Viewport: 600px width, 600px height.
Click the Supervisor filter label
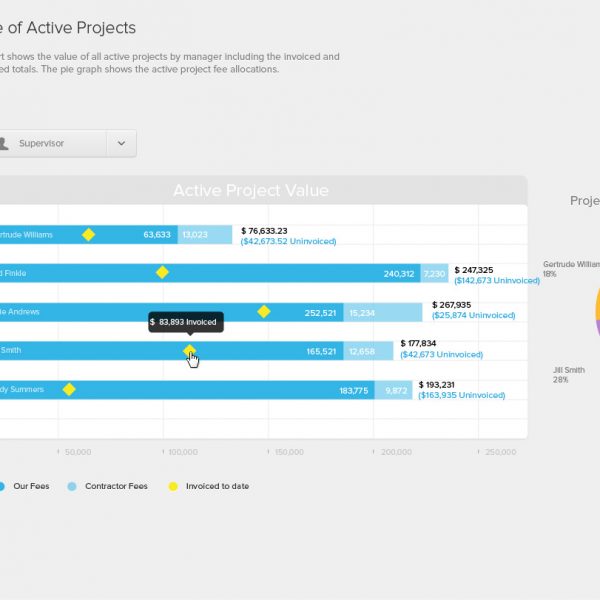point(42,143)
